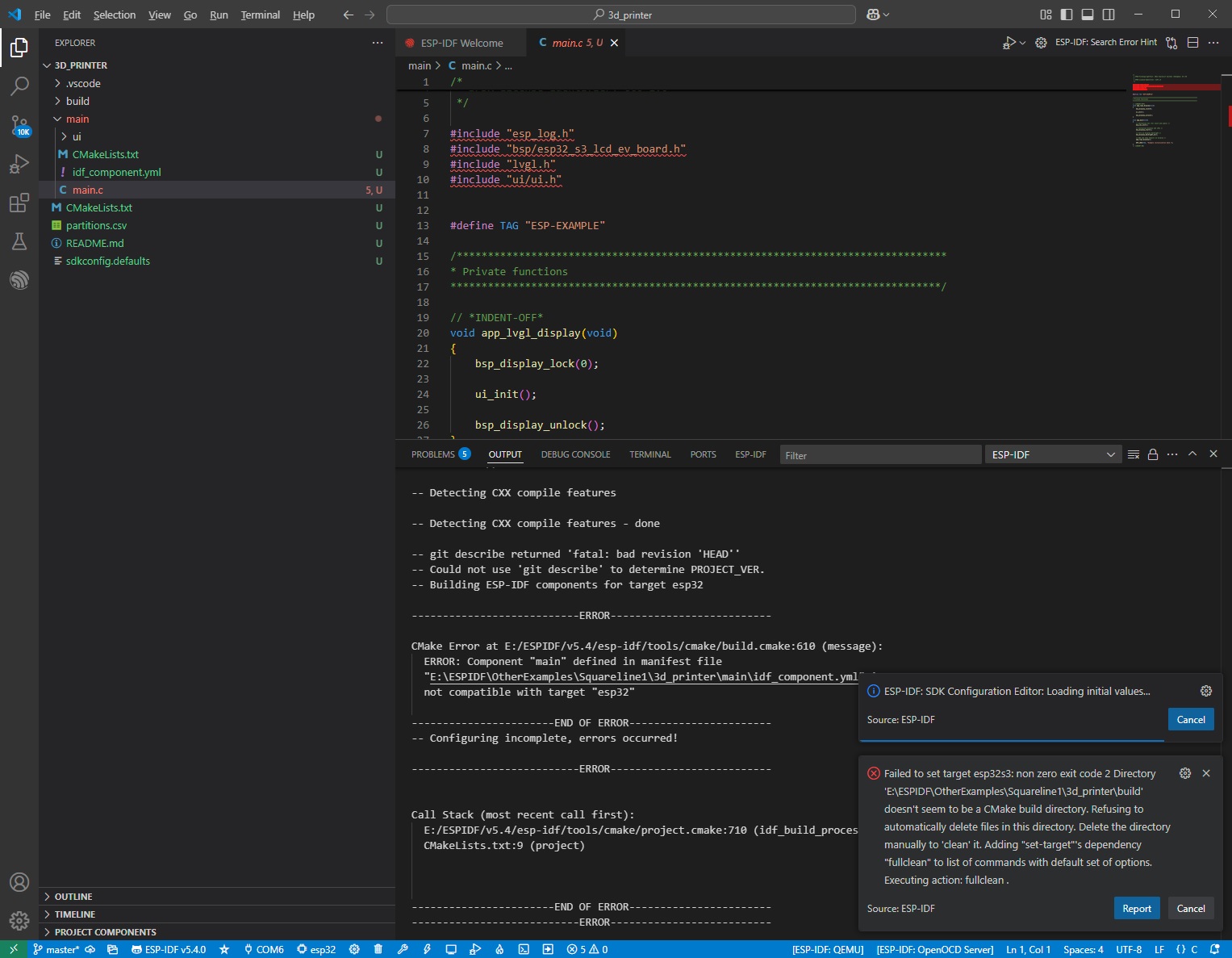The image size is (1232, 958).
Task: Open the Extensions view
Action: pos(19,203)
